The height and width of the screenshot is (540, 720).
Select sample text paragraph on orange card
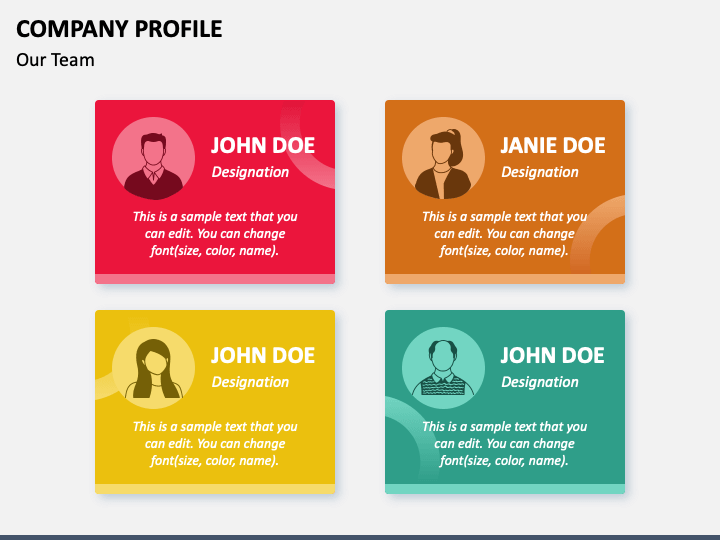tap(505, 234)
